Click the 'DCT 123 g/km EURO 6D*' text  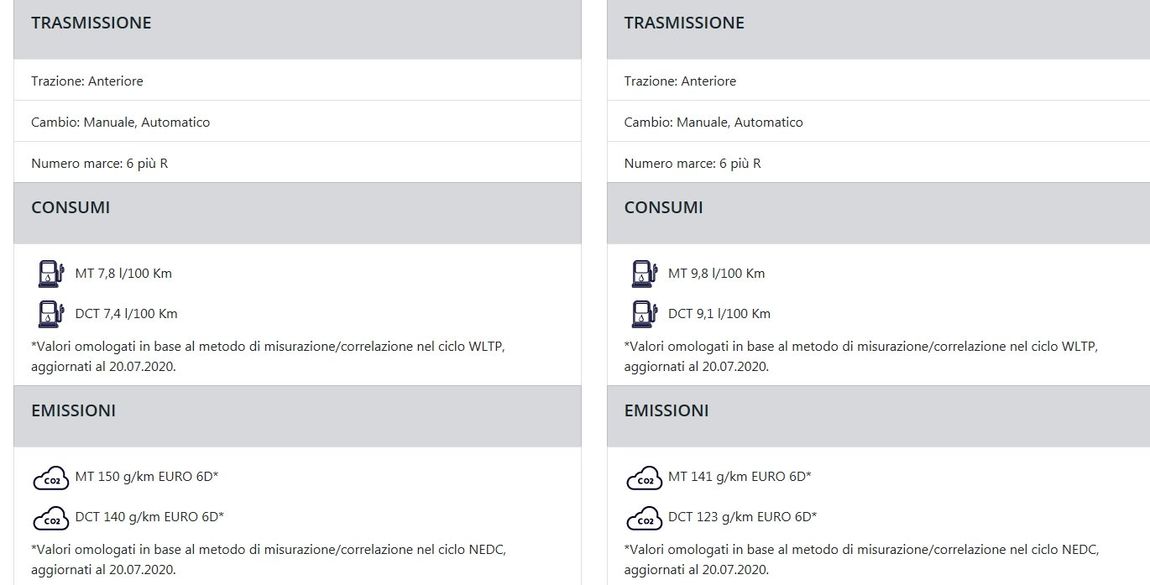pyautogui.click(x=742, y=517)
